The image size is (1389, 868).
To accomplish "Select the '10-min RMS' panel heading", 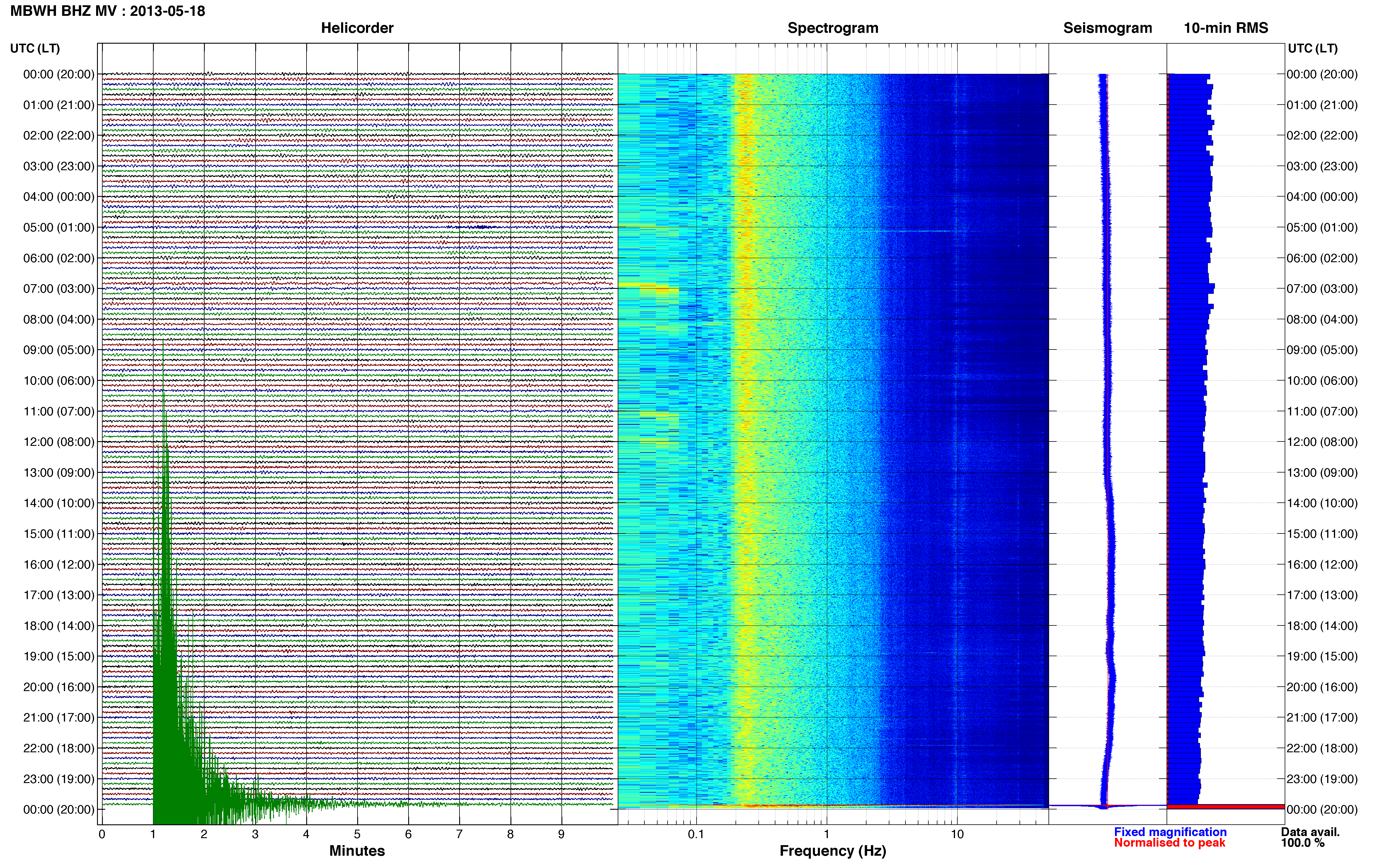I will (1226, 28).
